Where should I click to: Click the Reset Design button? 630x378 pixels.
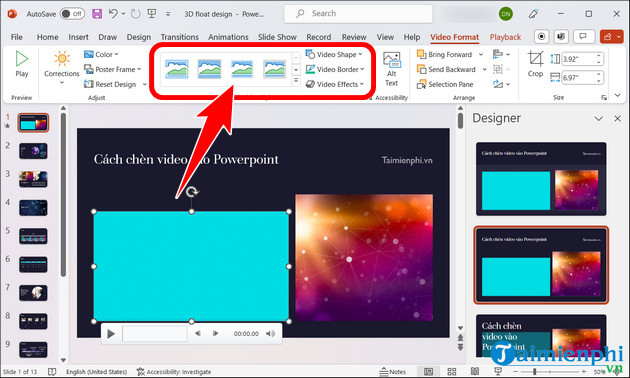point(110,84)
